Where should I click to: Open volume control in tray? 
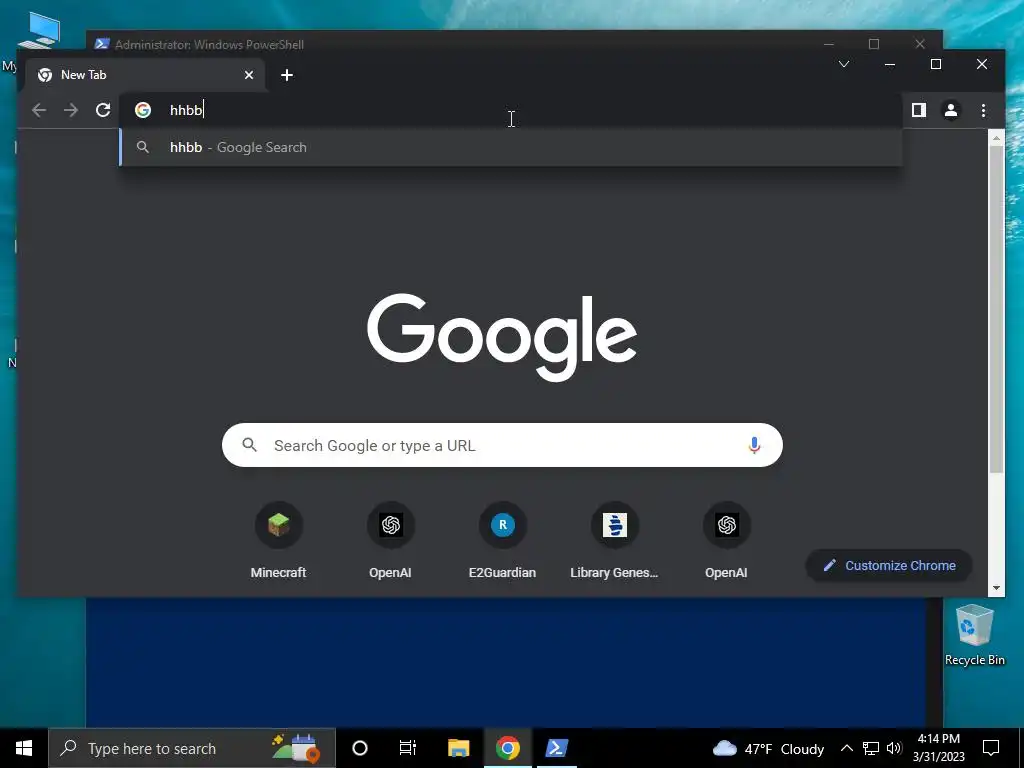pos(894,748)
